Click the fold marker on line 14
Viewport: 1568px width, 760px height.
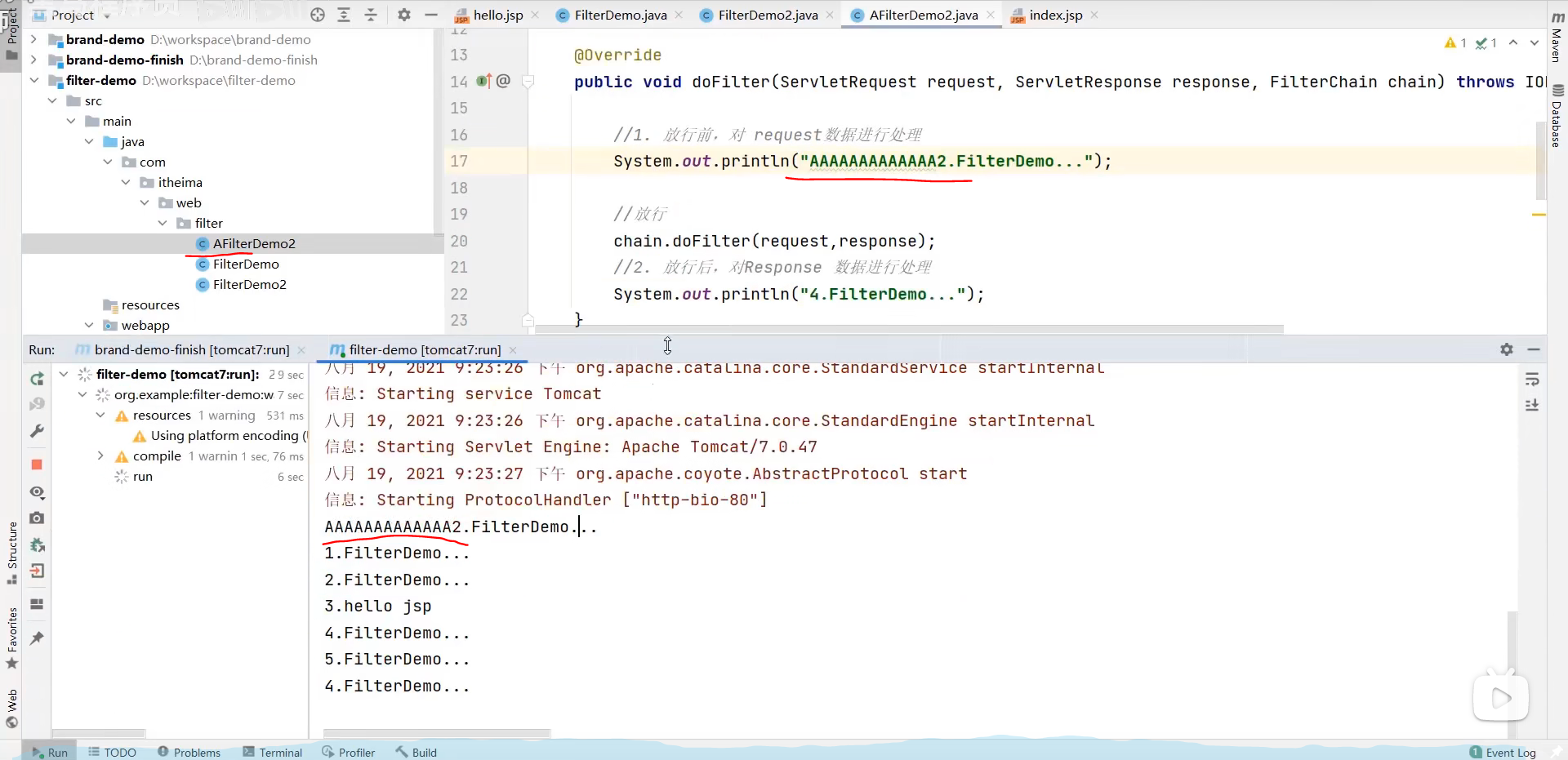tap(528, 81)
